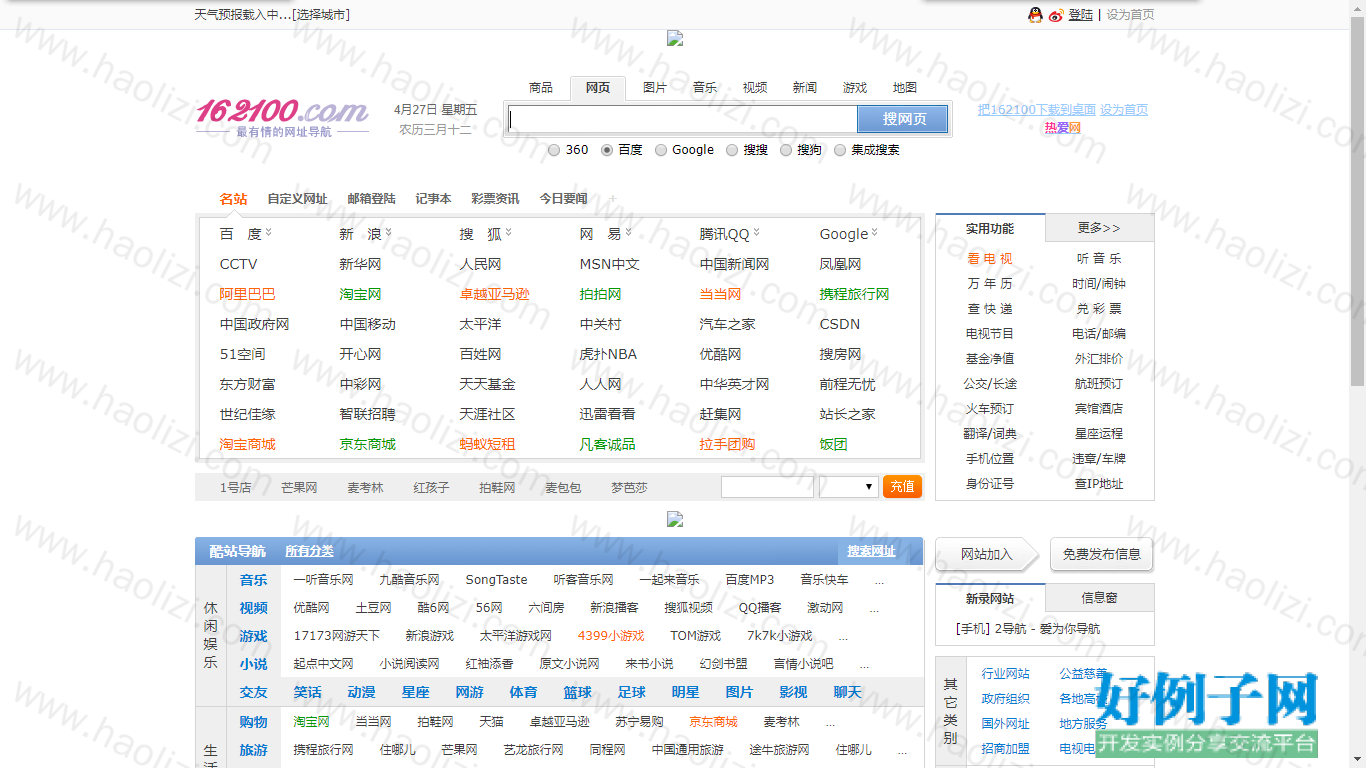Open the 记事本 tab
The height and width of the screenshot is (768, 1366).
(x=433, y=199)
